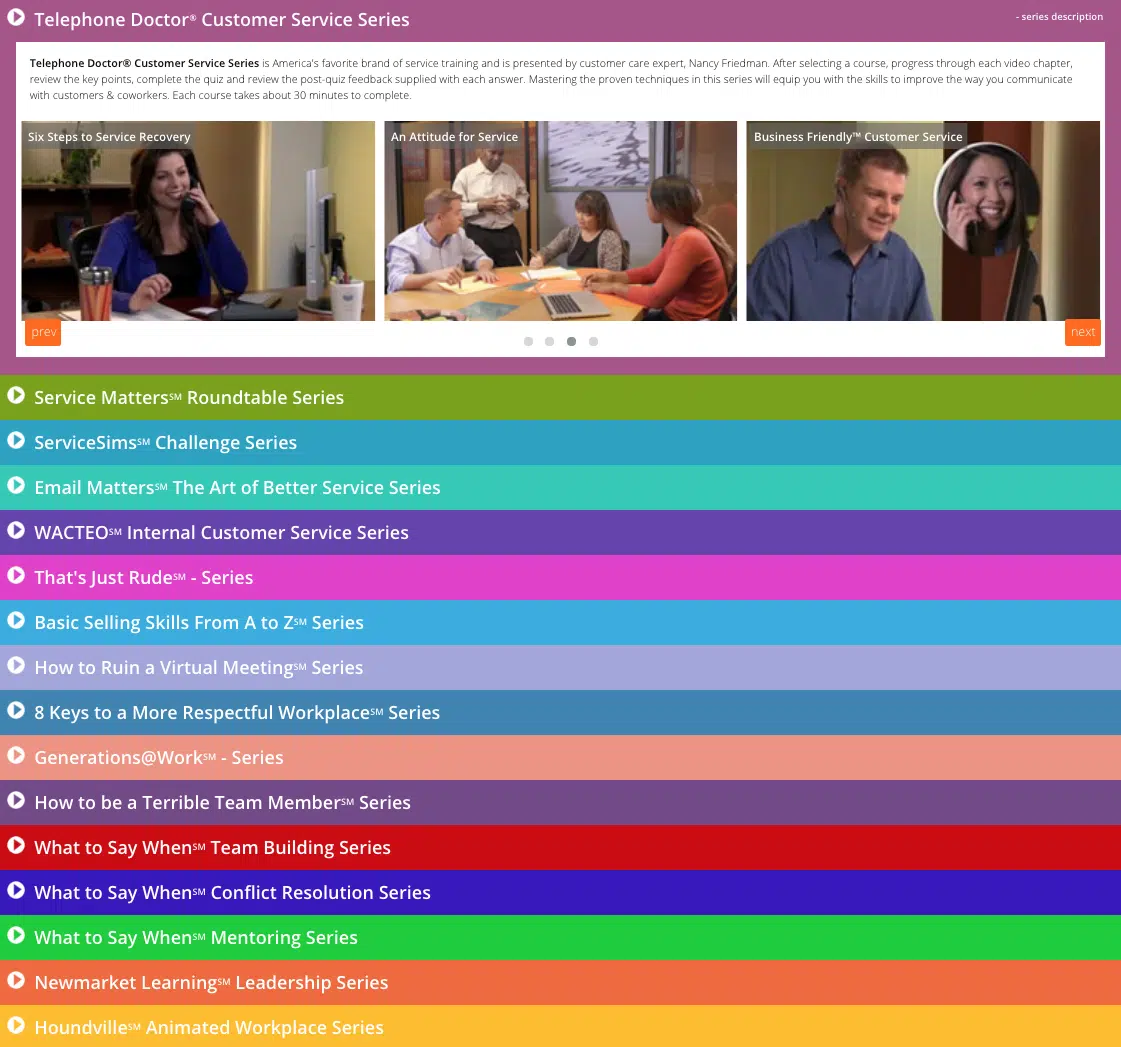Expand That's Just Rude - Series title
The height and width of the screenshot is (1047, 1121).
click(144, 578)
